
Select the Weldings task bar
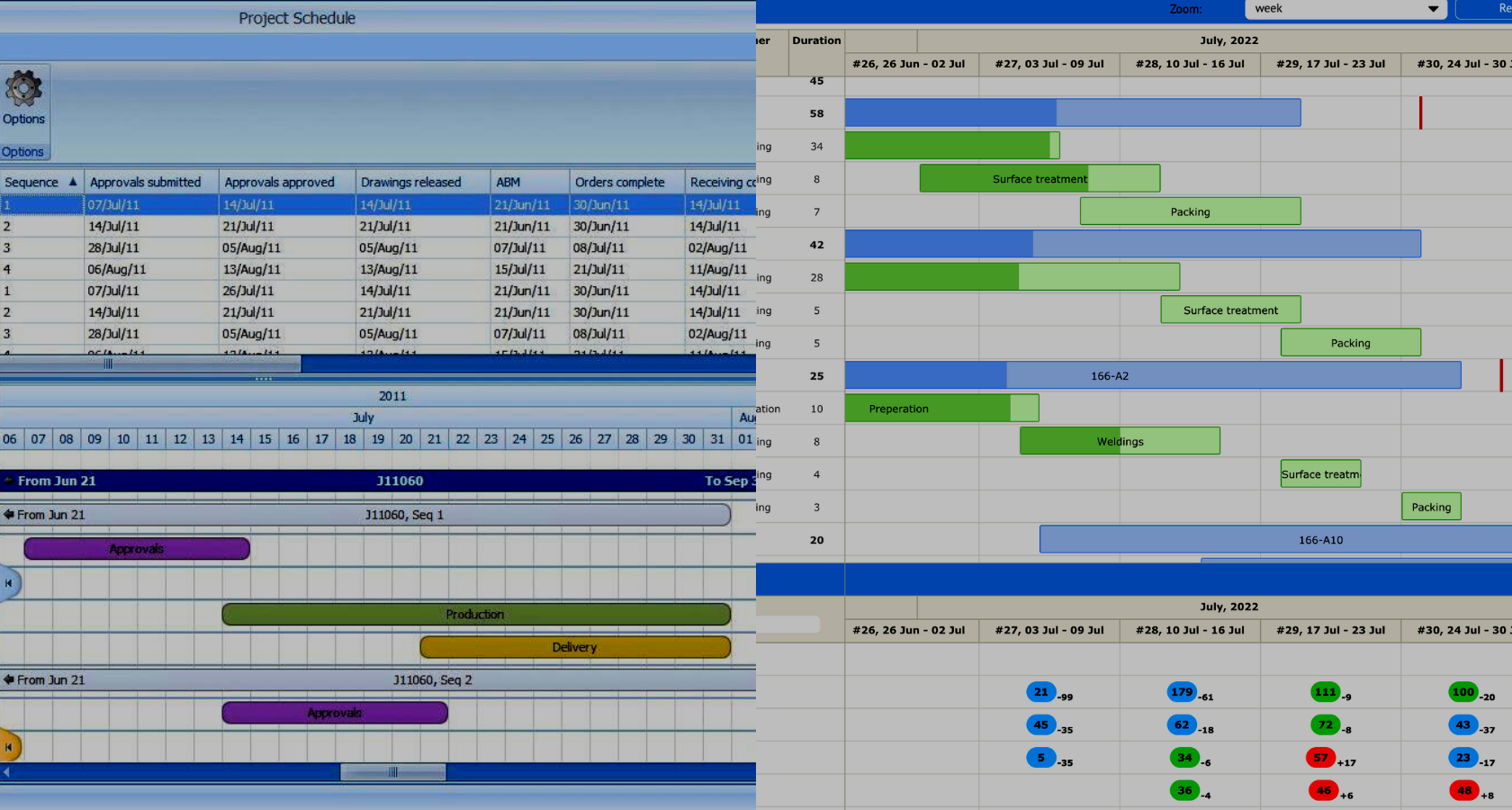point(1120,441)
